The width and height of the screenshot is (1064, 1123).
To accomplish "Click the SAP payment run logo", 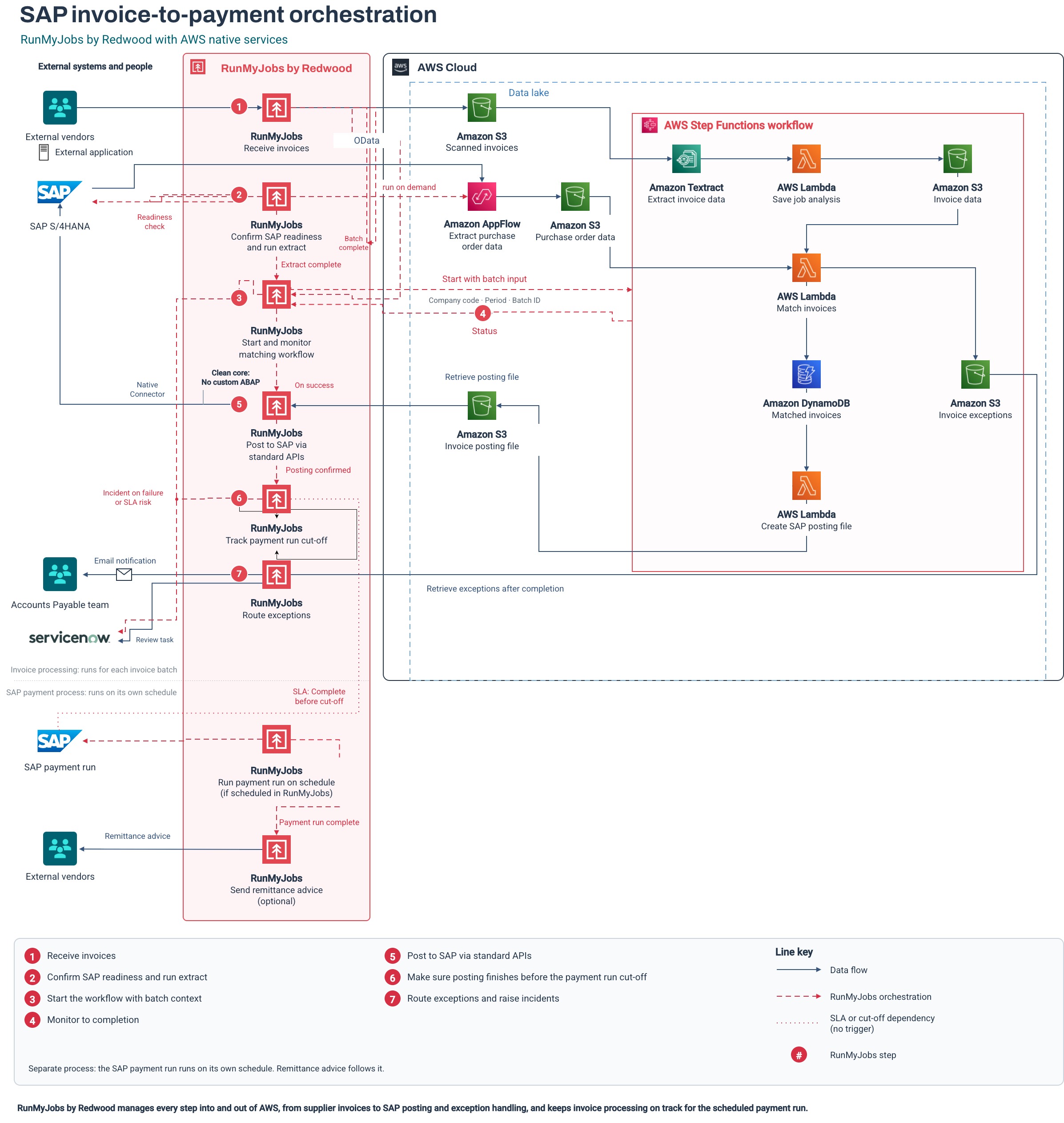I will pos(60,740).
